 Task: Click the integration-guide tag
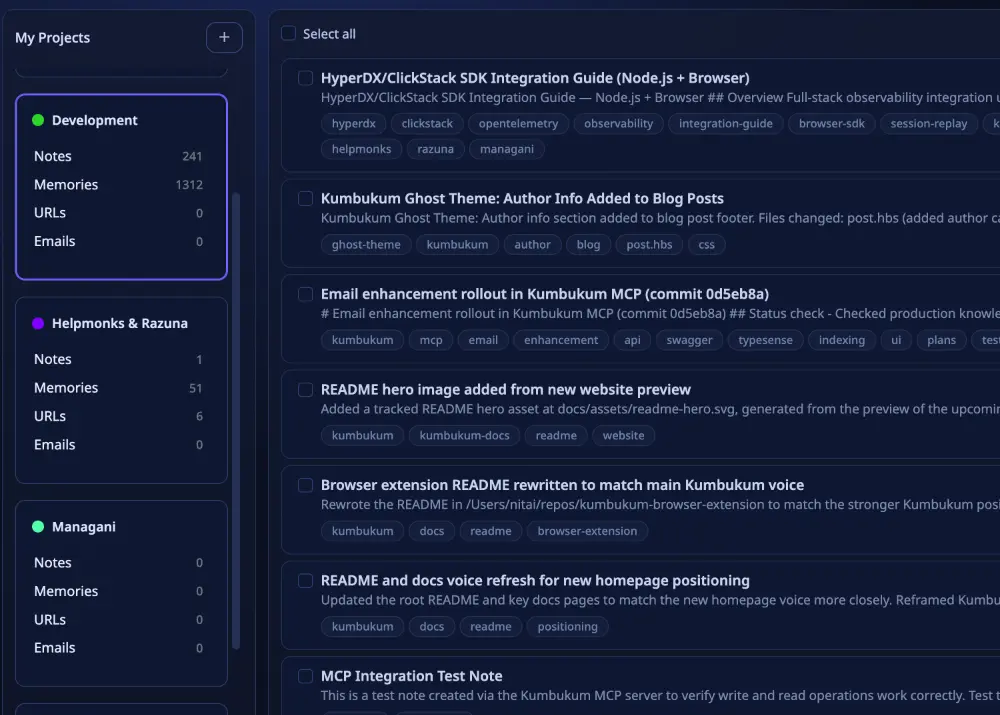pos(726,124)
